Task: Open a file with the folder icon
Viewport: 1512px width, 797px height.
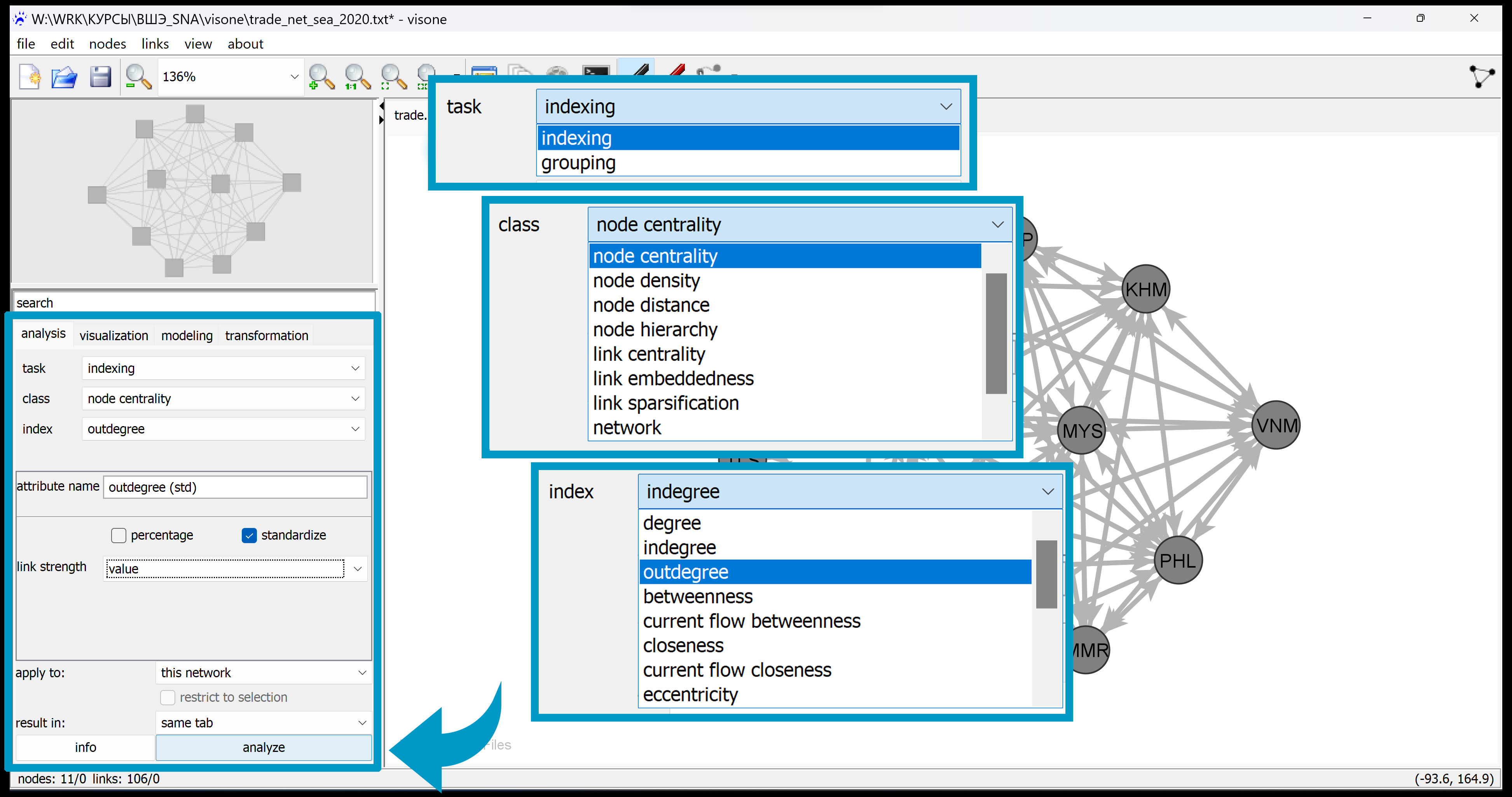Action: click(x=65, y=77)
